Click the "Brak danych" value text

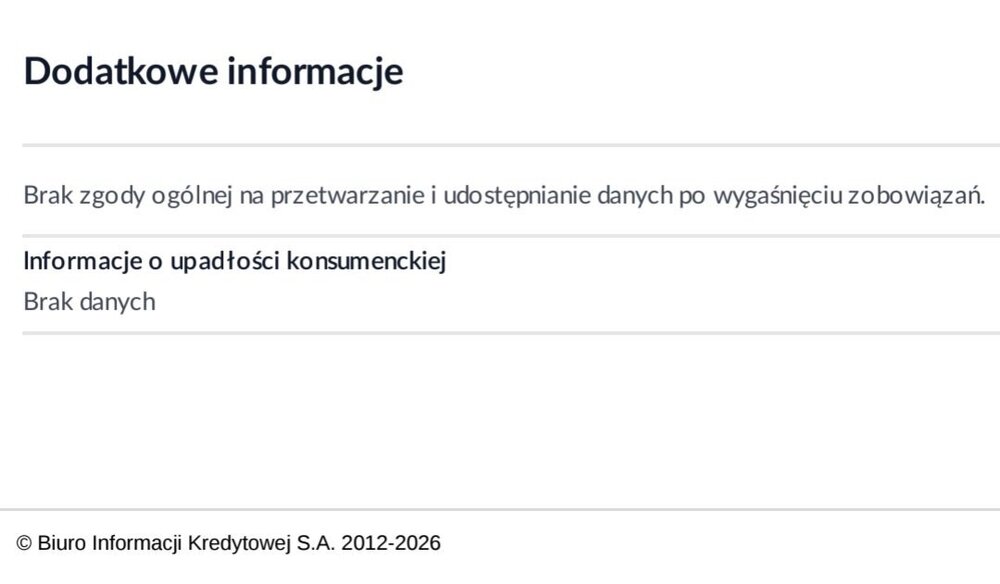89,302
